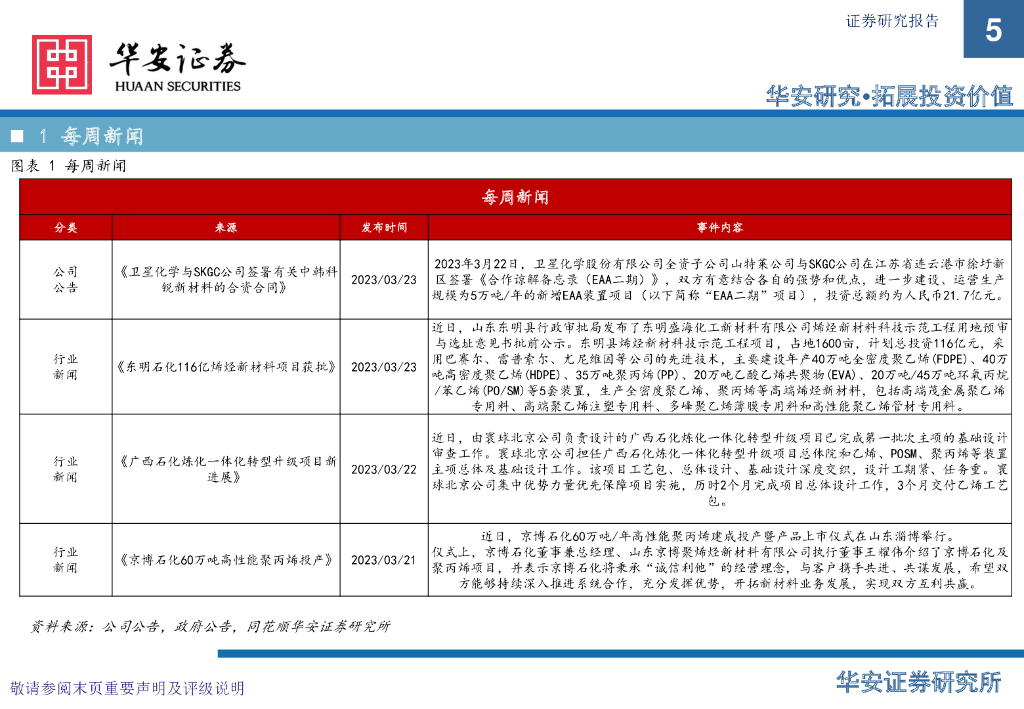This screenshot has height=709, width=1024.
Task: Click the 公司公告 category cell
Action: (x=66, y=279)
